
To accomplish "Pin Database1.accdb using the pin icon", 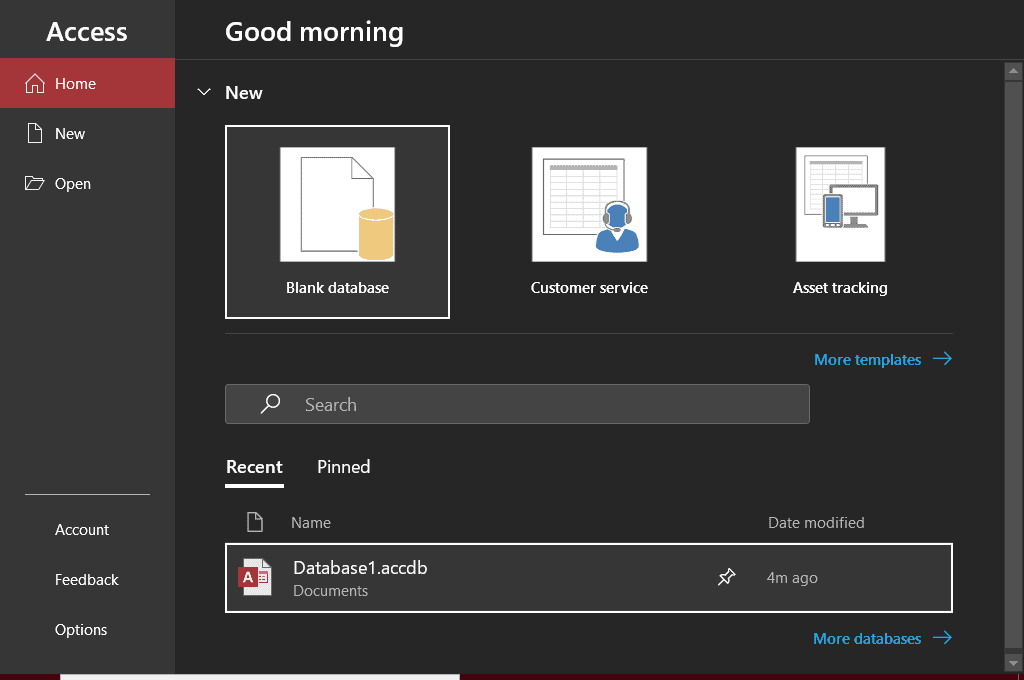I will (727, 577).
